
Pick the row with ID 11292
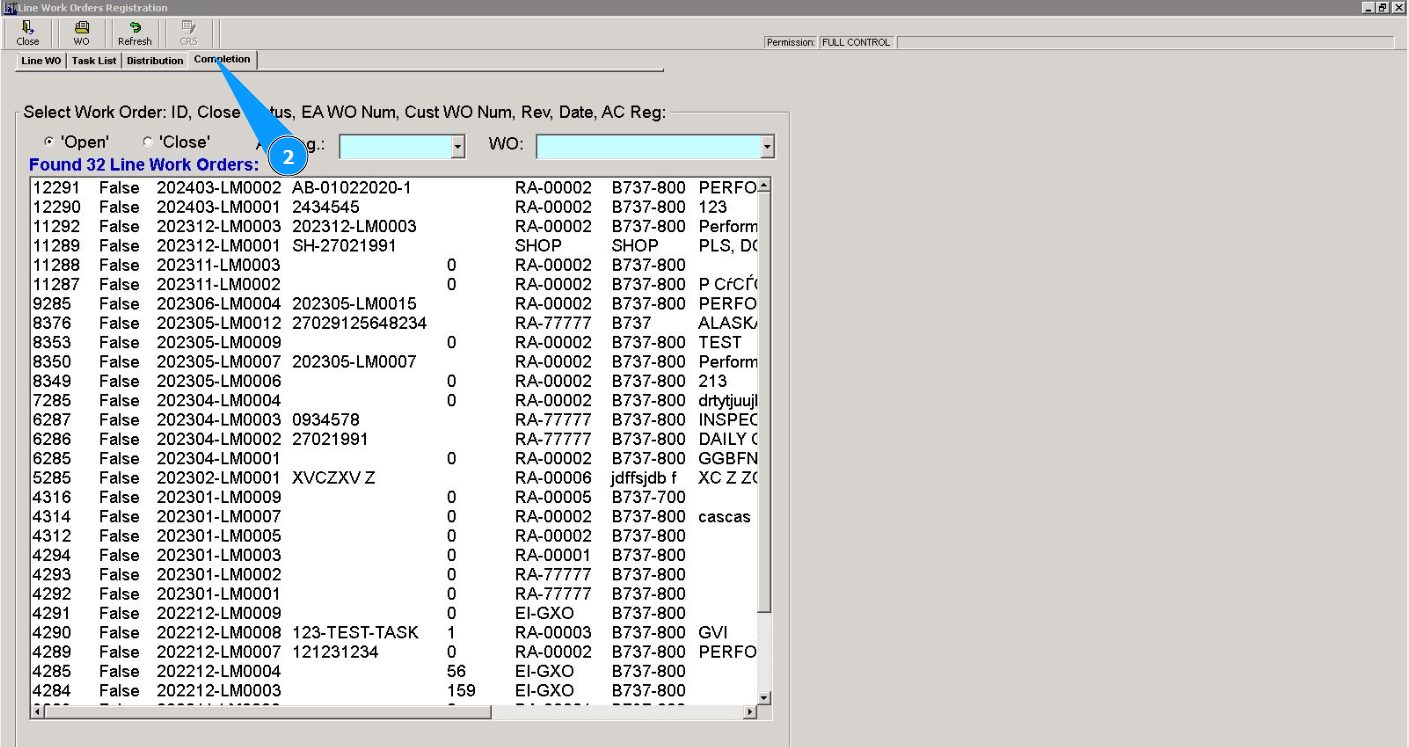394,226
